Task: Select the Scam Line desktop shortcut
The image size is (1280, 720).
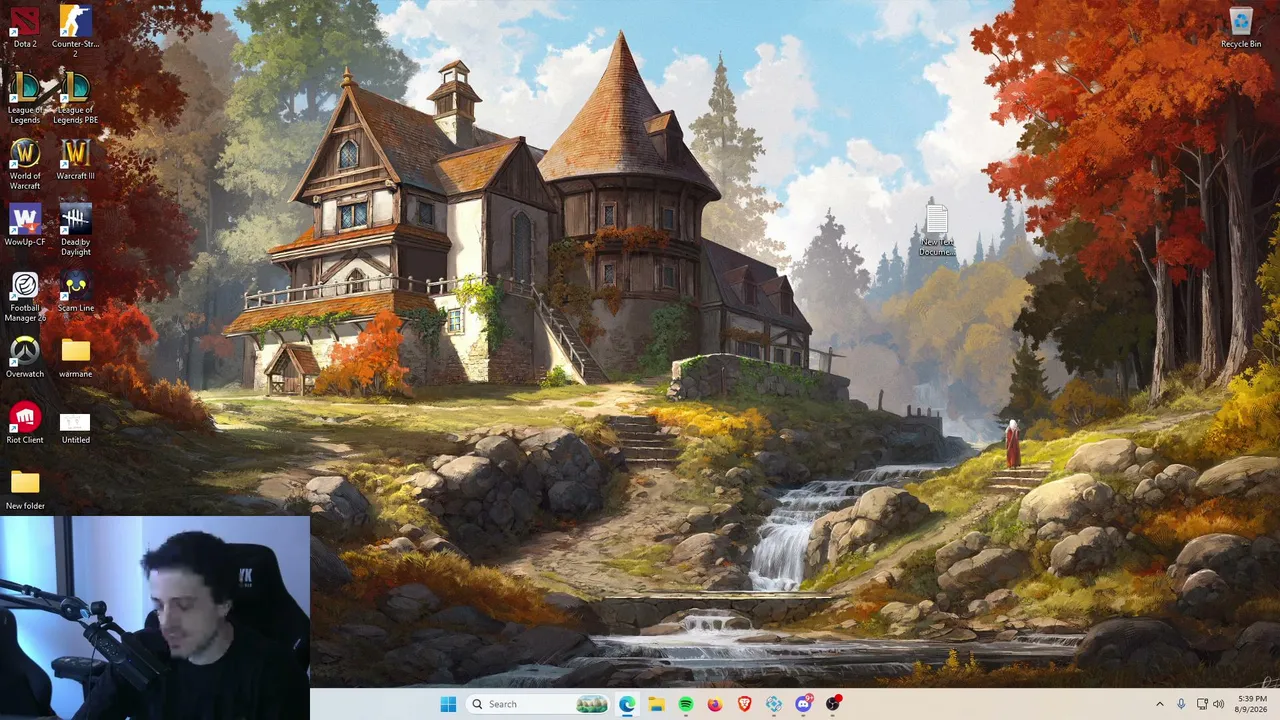Action: [x=75, y=292]
